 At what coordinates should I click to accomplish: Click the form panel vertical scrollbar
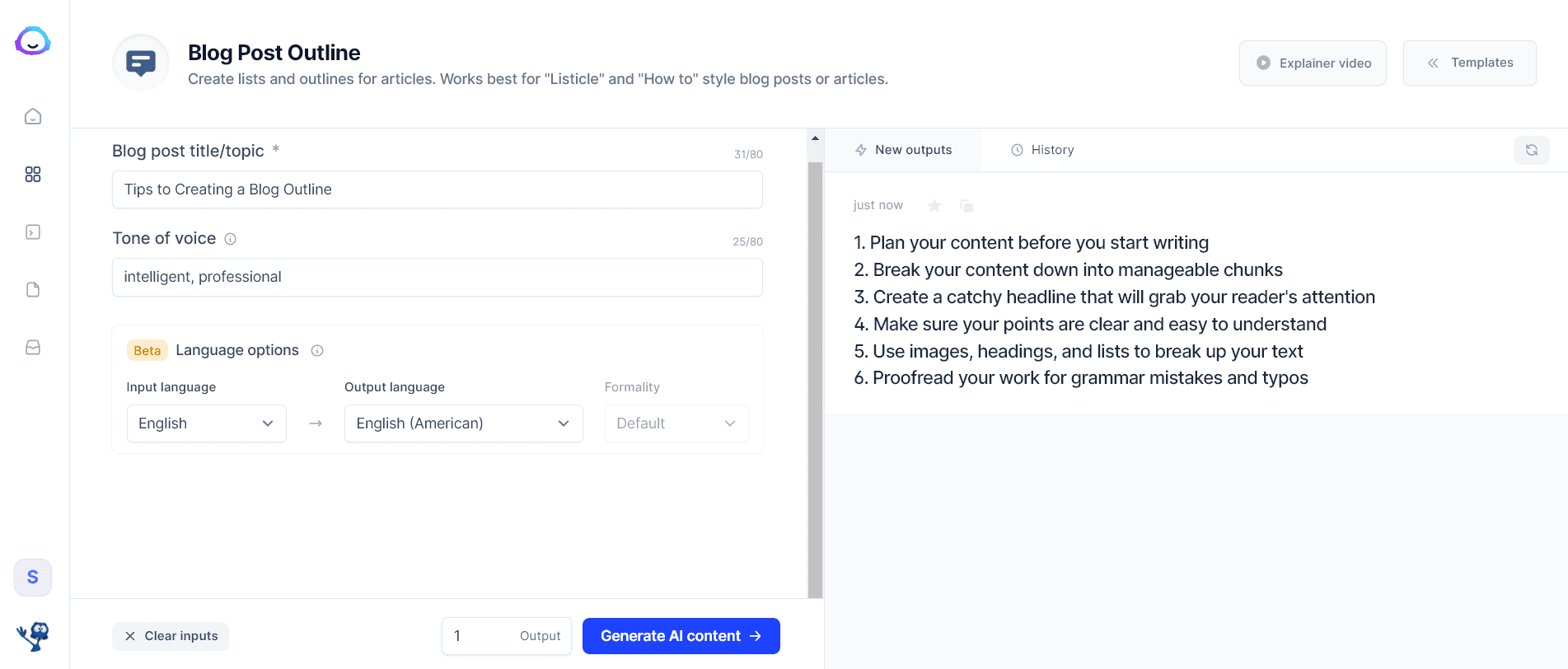[x=815, y=379]
